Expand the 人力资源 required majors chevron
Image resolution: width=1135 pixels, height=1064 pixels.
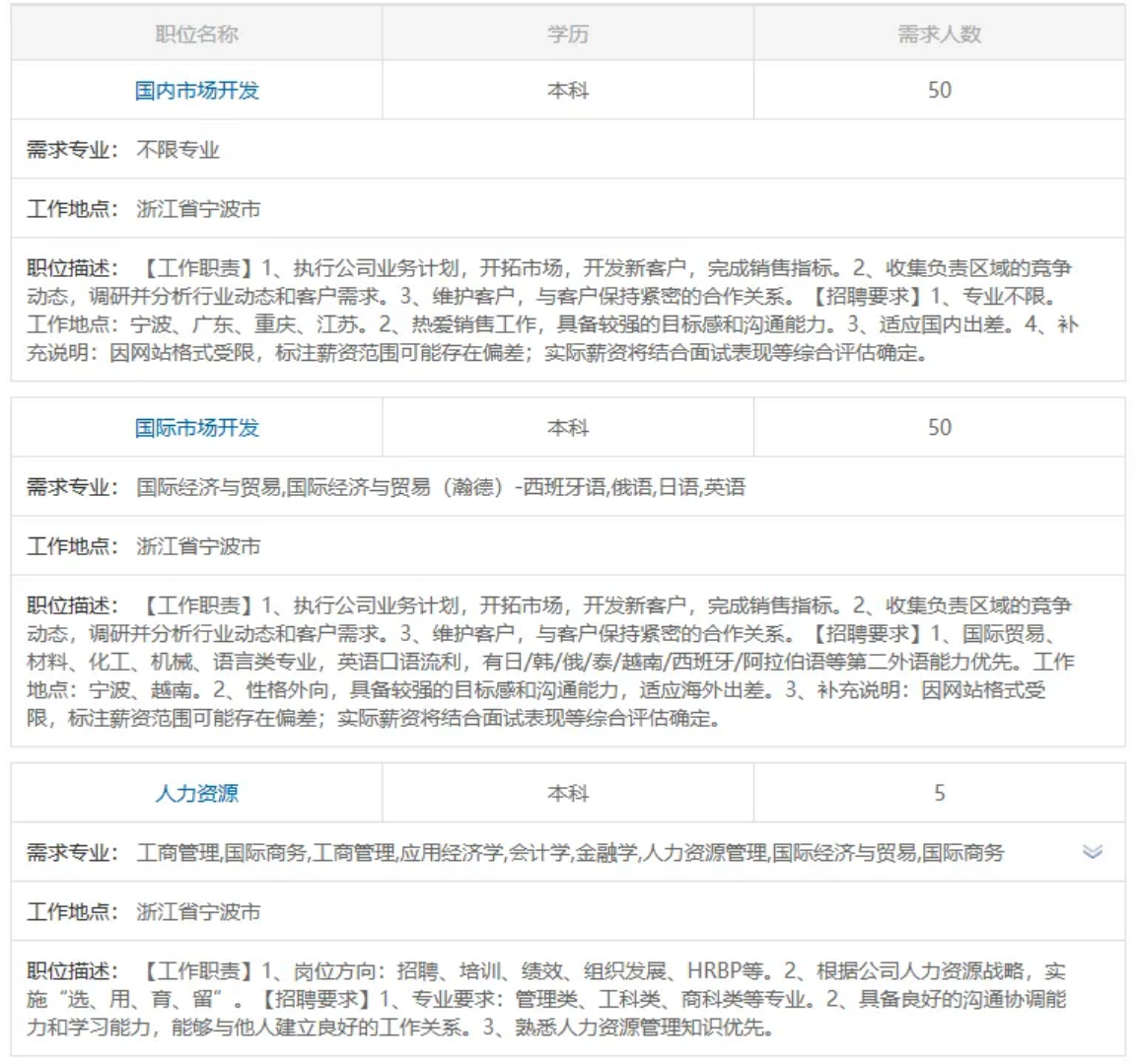click(1092, 852)
